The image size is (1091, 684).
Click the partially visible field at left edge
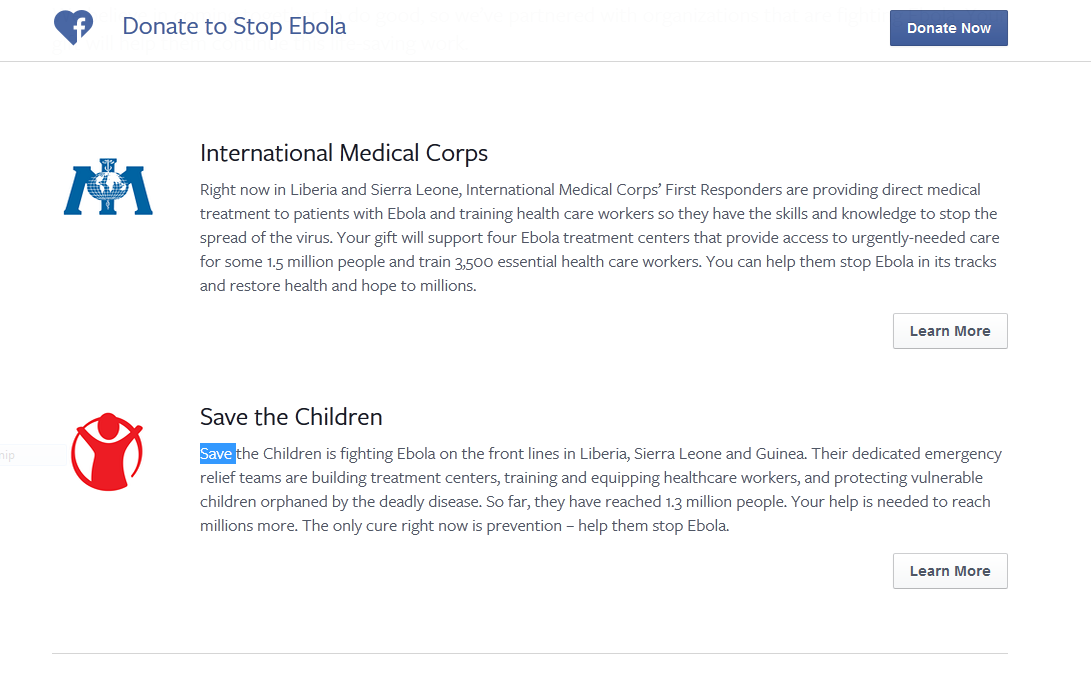click(33, 455)
